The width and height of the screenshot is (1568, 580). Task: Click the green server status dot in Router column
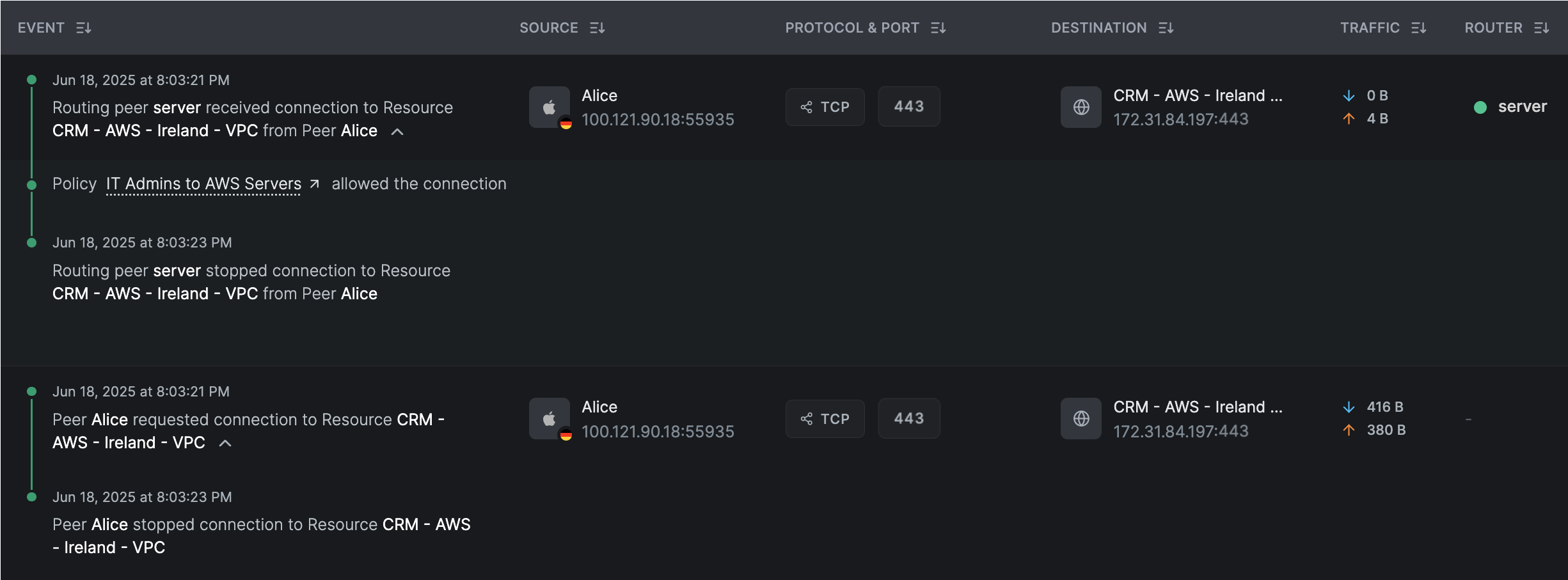(x=1482, y=107)
